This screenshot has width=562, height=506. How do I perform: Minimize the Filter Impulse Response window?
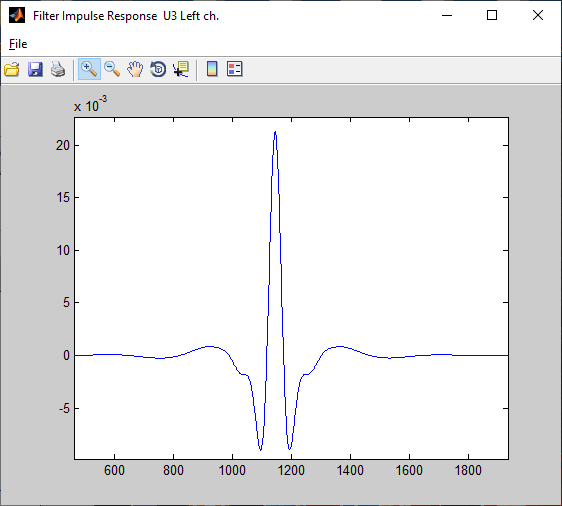point(447,15)
